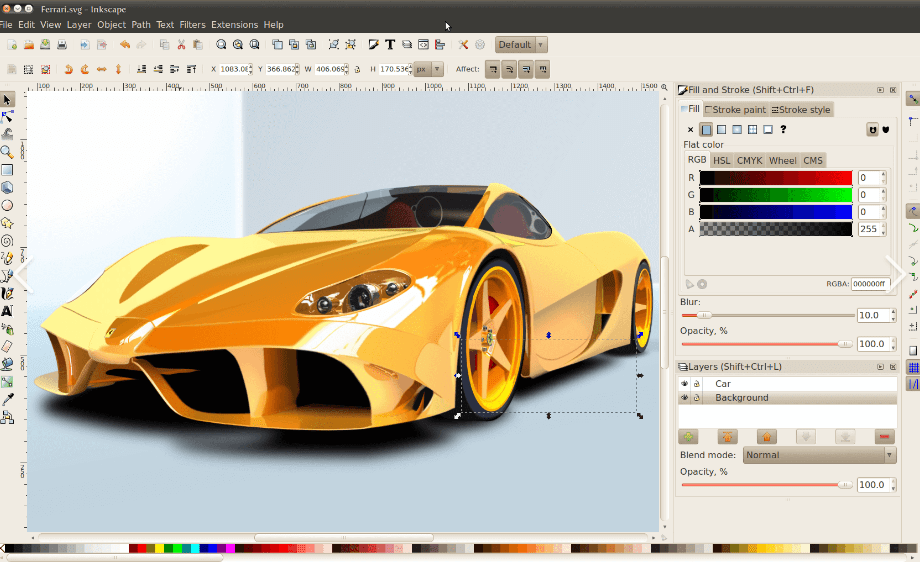Select the Star and polygon tool
Screen dimensions: 920x562
pos(7,223)
